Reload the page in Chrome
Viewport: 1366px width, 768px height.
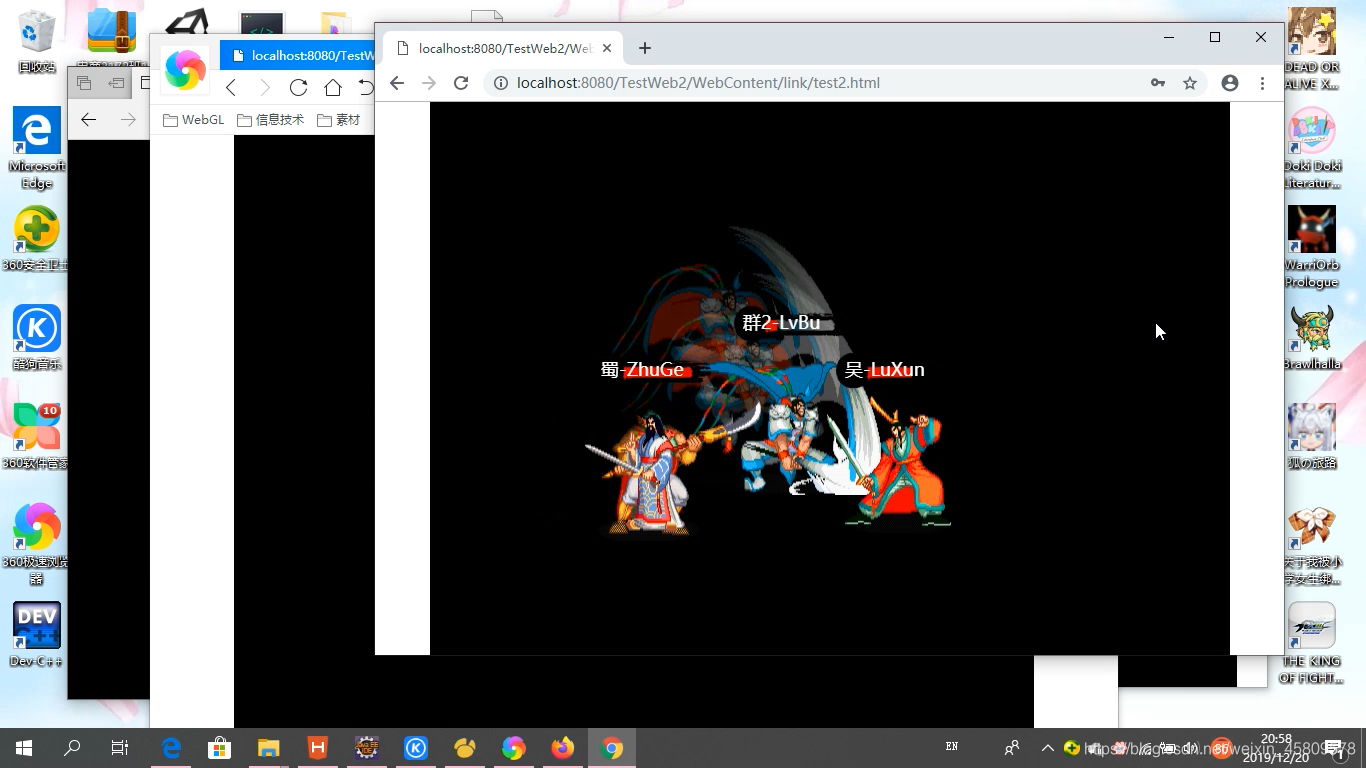click(x=461, y=83)
